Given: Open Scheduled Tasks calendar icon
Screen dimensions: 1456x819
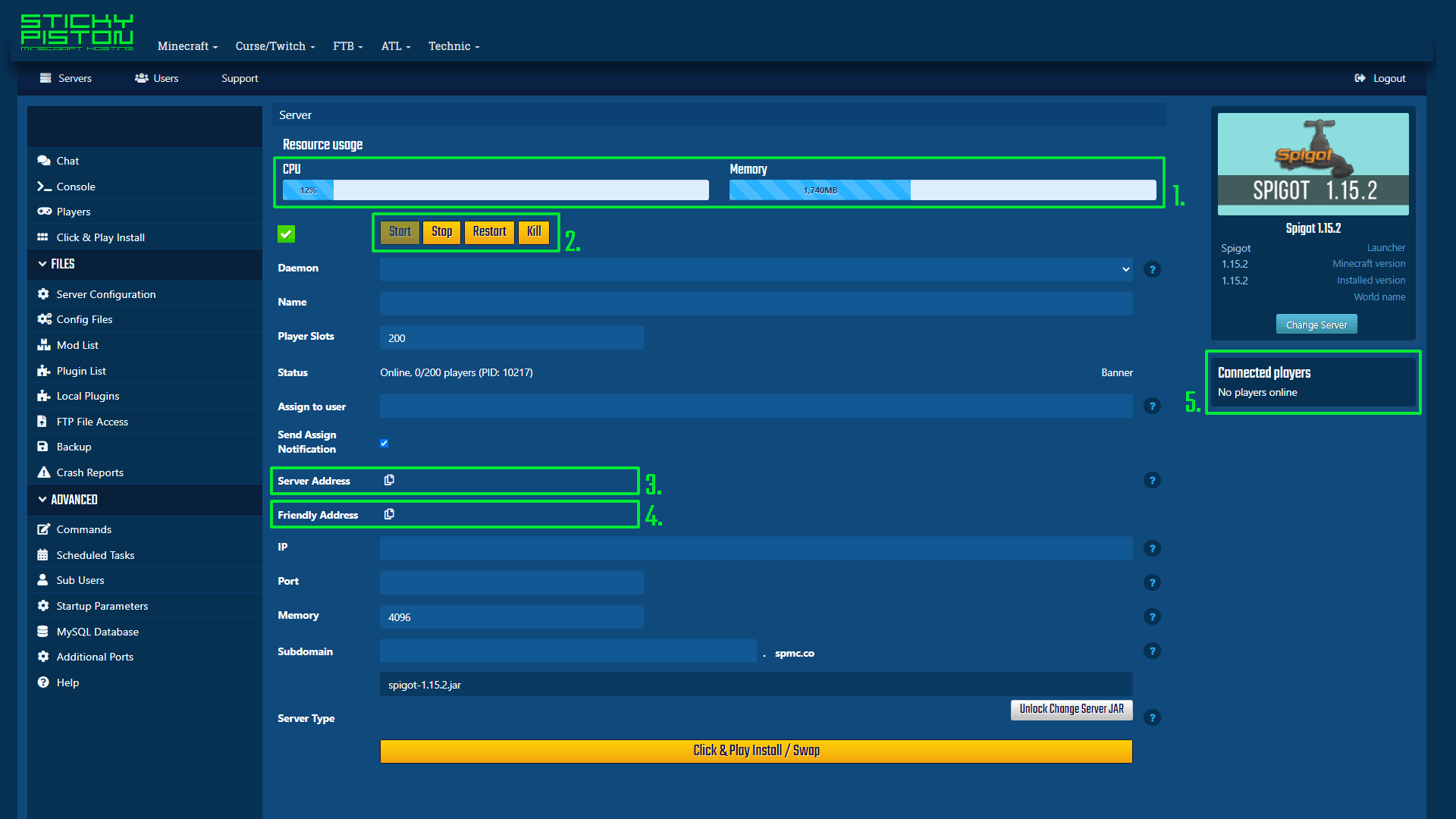Looking at the screenshot, I should coord(42,555).
